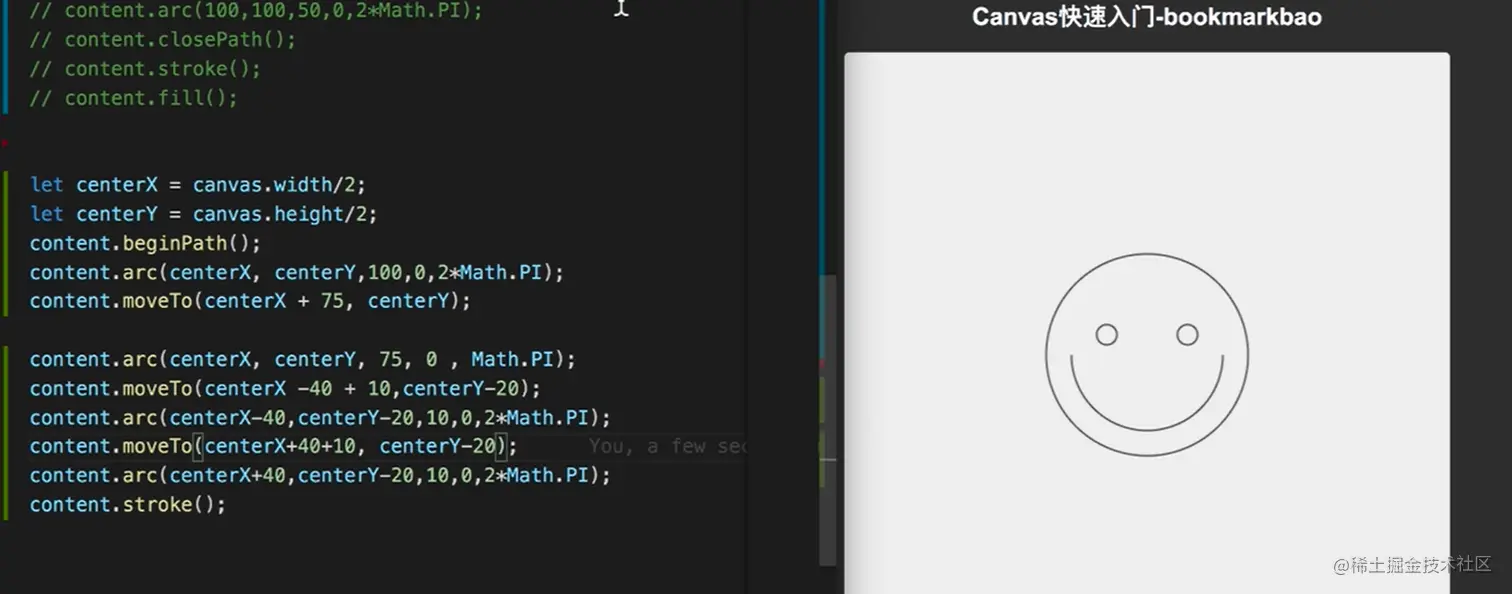Click the Canvas快速入门-bookmarkbao page heading
Image resolution: width=1512 pixels, height=594 pixels.
pos(1147,17)
